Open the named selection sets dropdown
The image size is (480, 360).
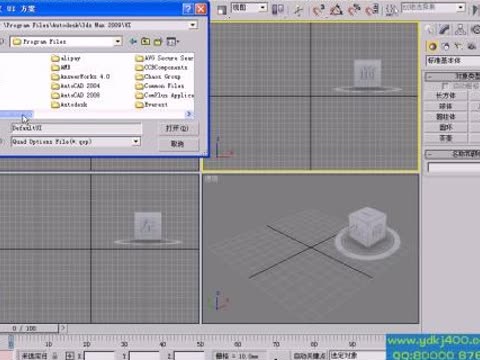pyautogui.click(x=461, y=7)
